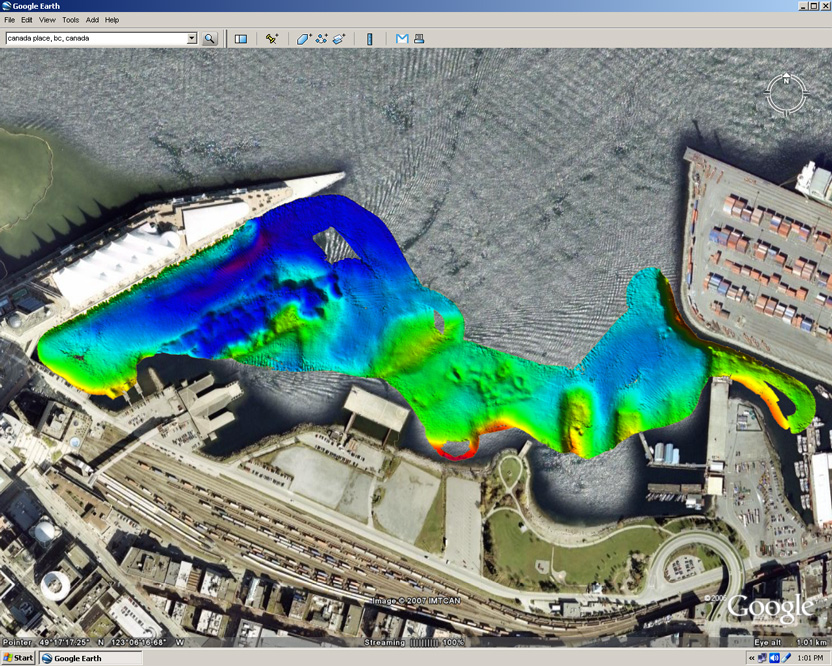Expand the search history dropdown arrow

(192, 39)
